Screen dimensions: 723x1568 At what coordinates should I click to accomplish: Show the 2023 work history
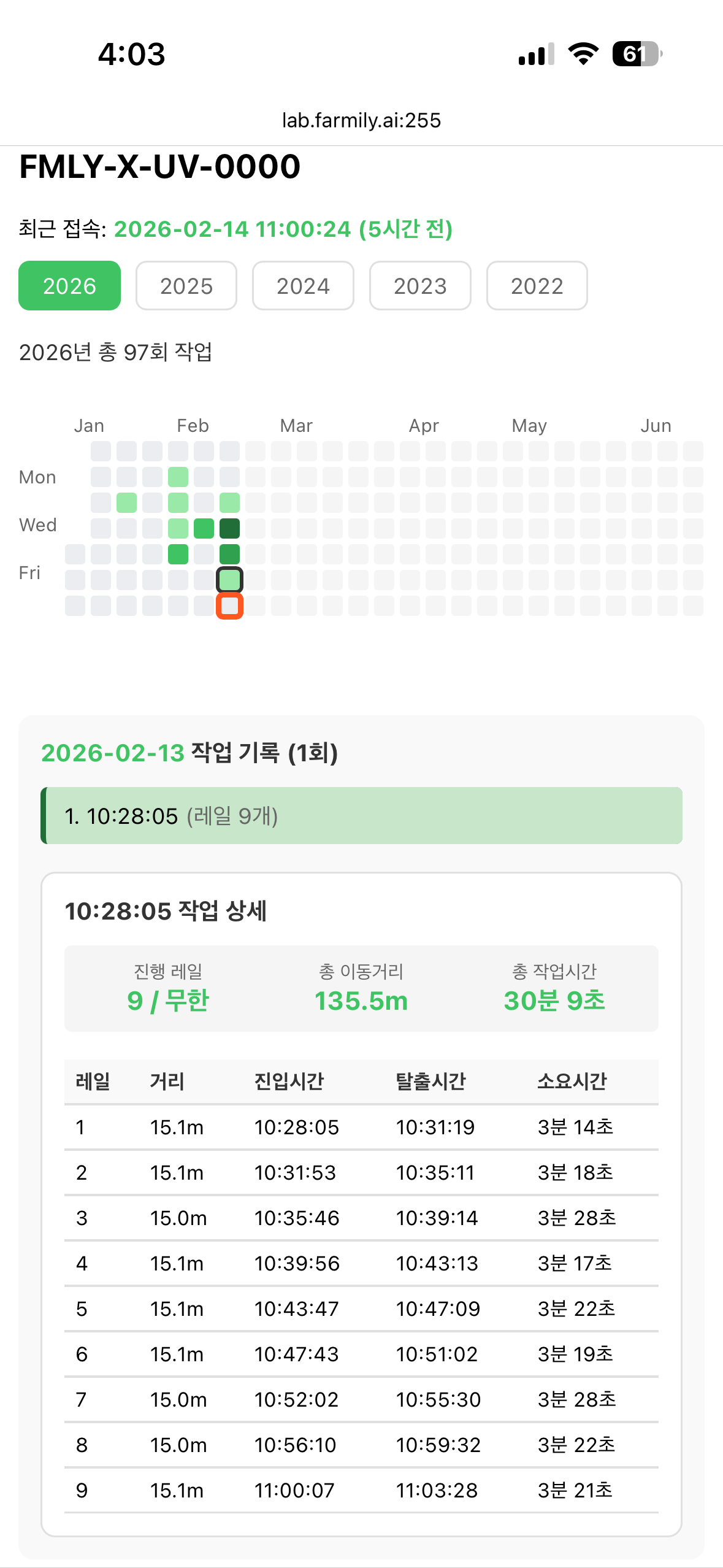coord(420,286)
